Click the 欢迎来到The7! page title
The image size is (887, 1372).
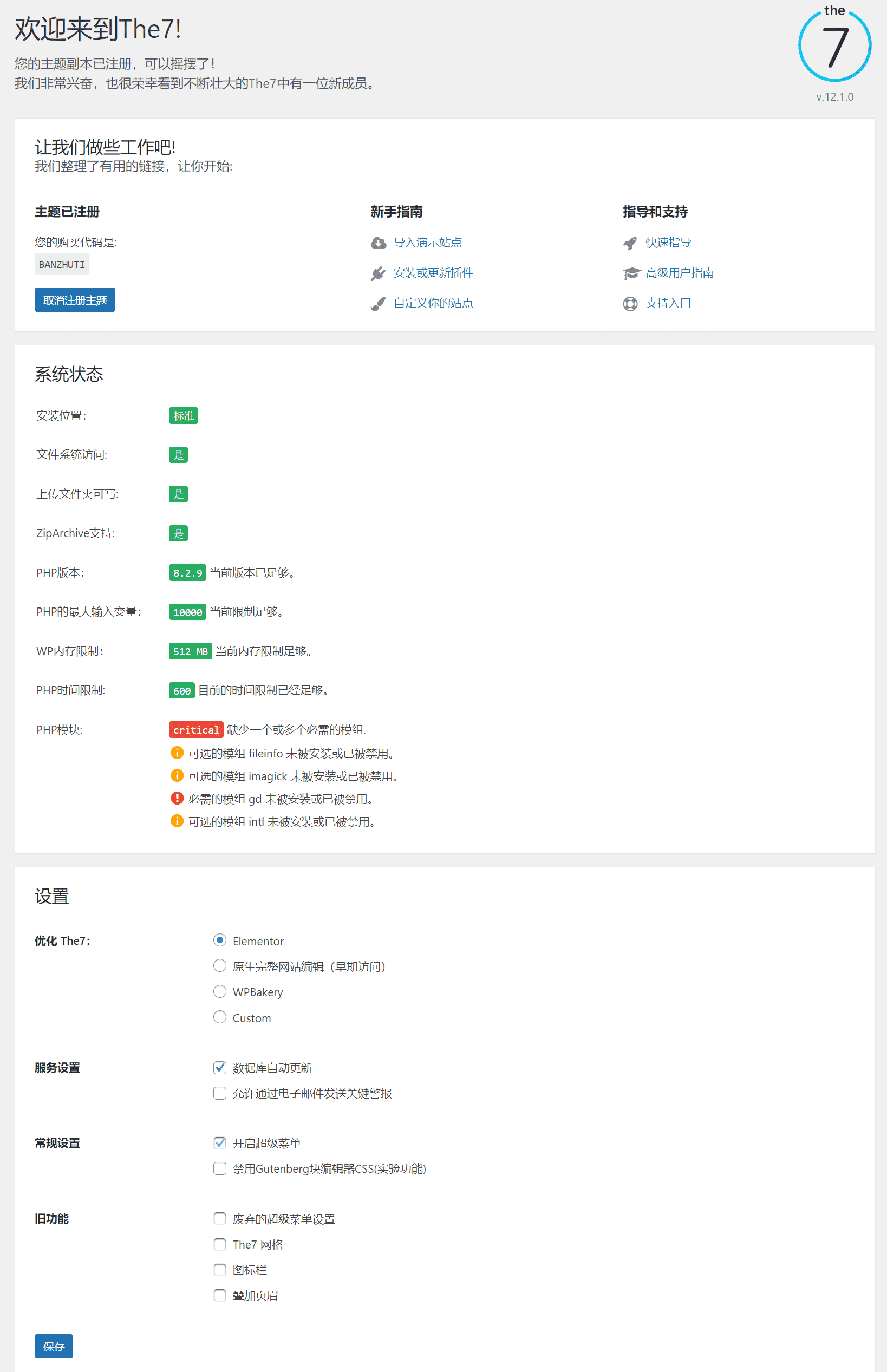98,29
